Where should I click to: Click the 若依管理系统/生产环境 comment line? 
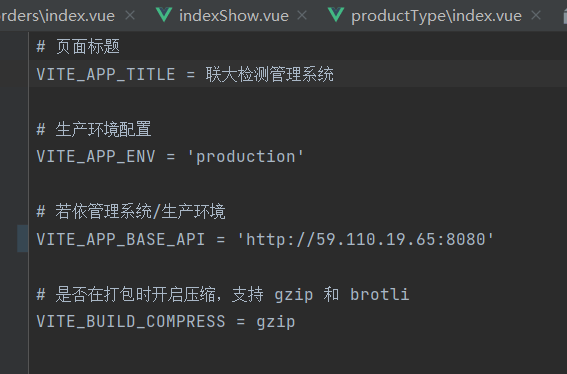point(131,212)
